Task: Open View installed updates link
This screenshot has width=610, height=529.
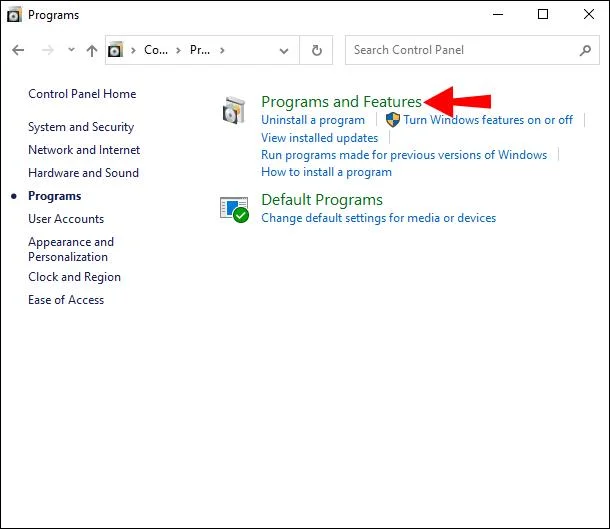Action: [x=319, y=138]
